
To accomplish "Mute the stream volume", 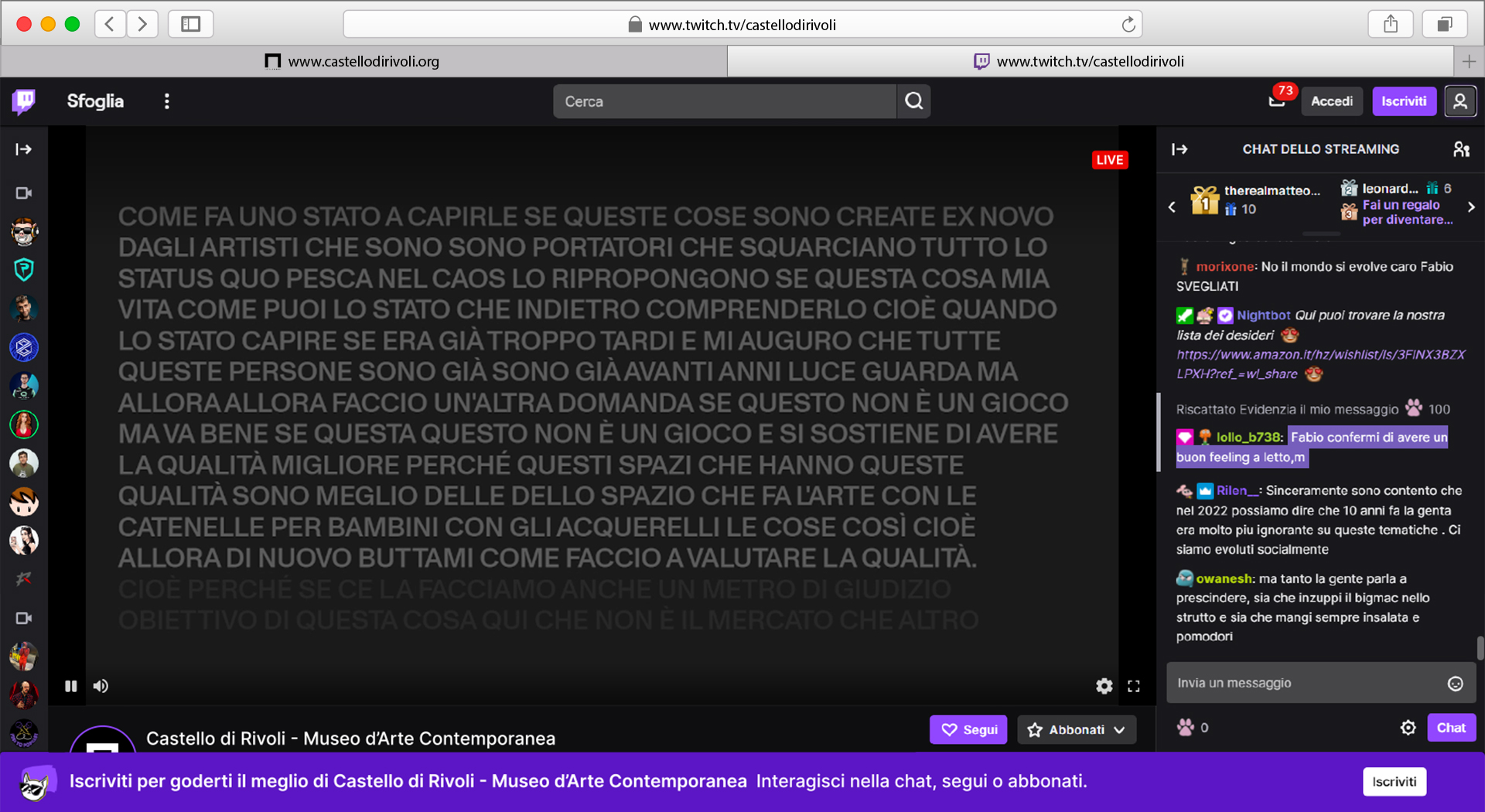I will pyautogui.click(x=101, y=686).
